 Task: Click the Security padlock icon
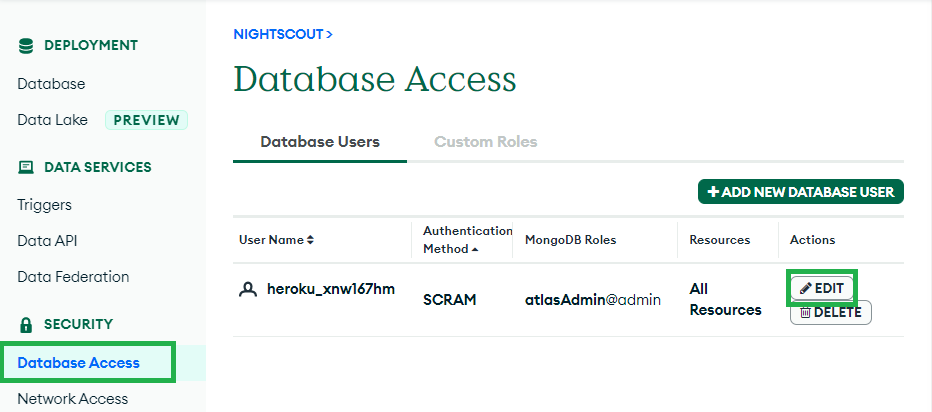coord(26,325)
